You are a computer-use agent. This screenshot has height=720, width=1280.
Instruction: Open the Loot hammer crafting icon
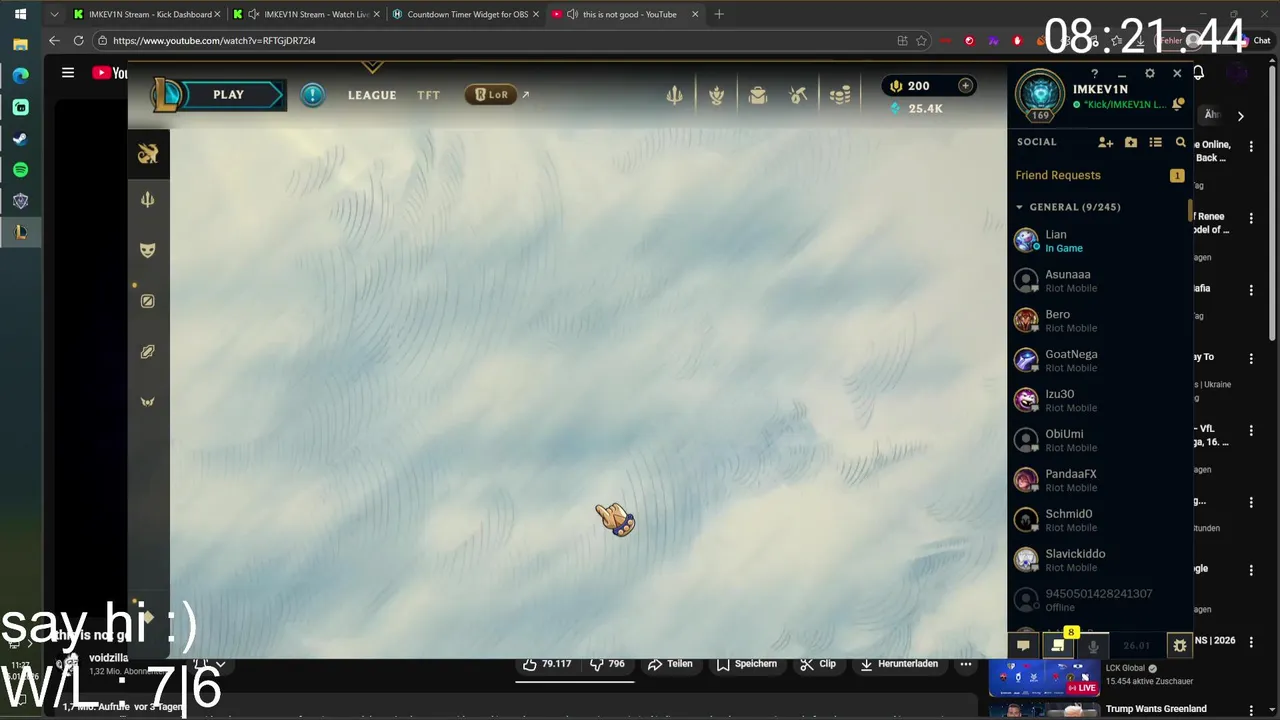click(798, 95)
